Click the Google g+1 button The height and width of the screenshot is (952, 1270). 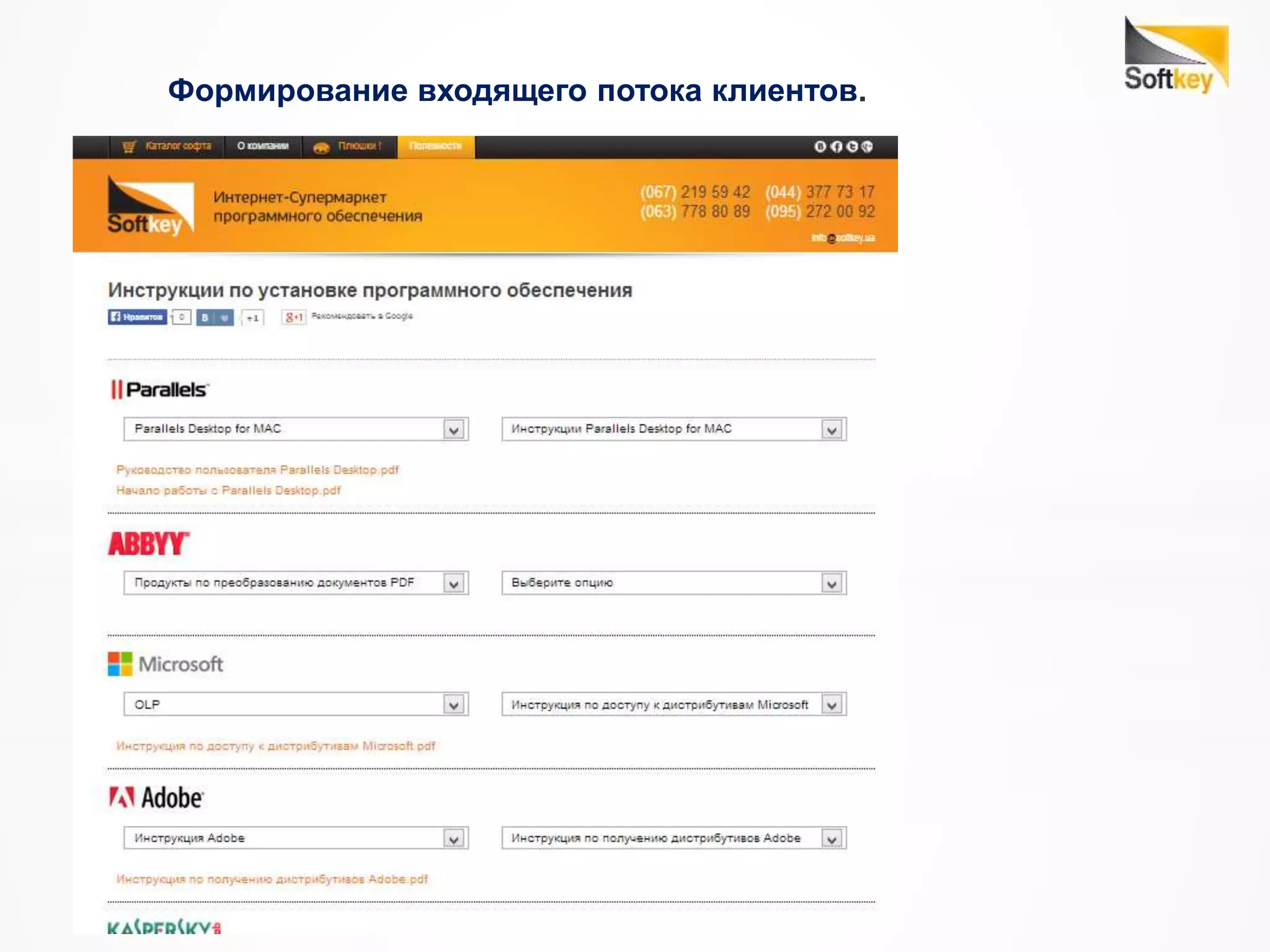(x=293, y=317)
